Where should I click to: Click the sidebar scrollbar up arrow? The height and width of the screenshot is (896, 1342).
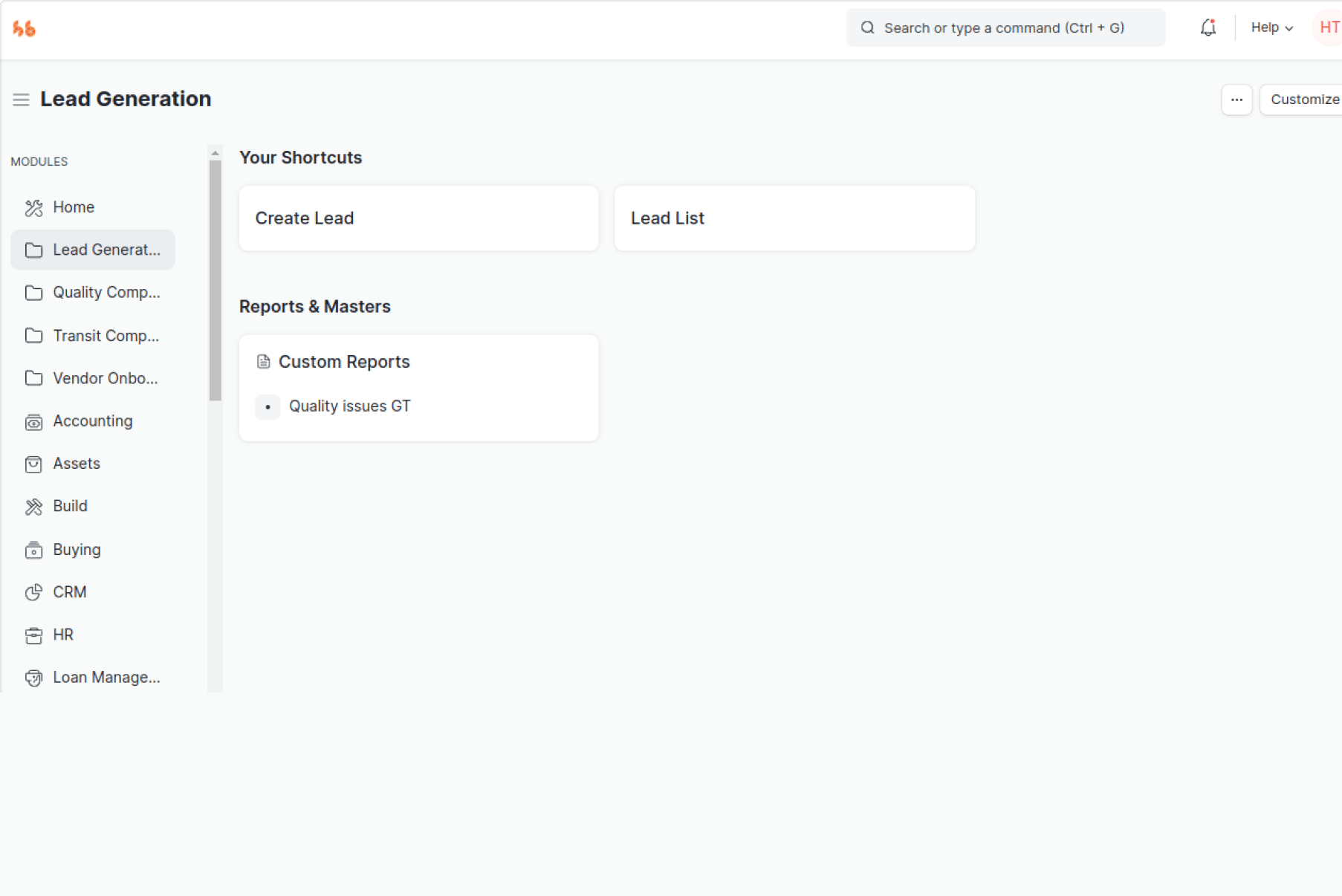click(215, 153)
